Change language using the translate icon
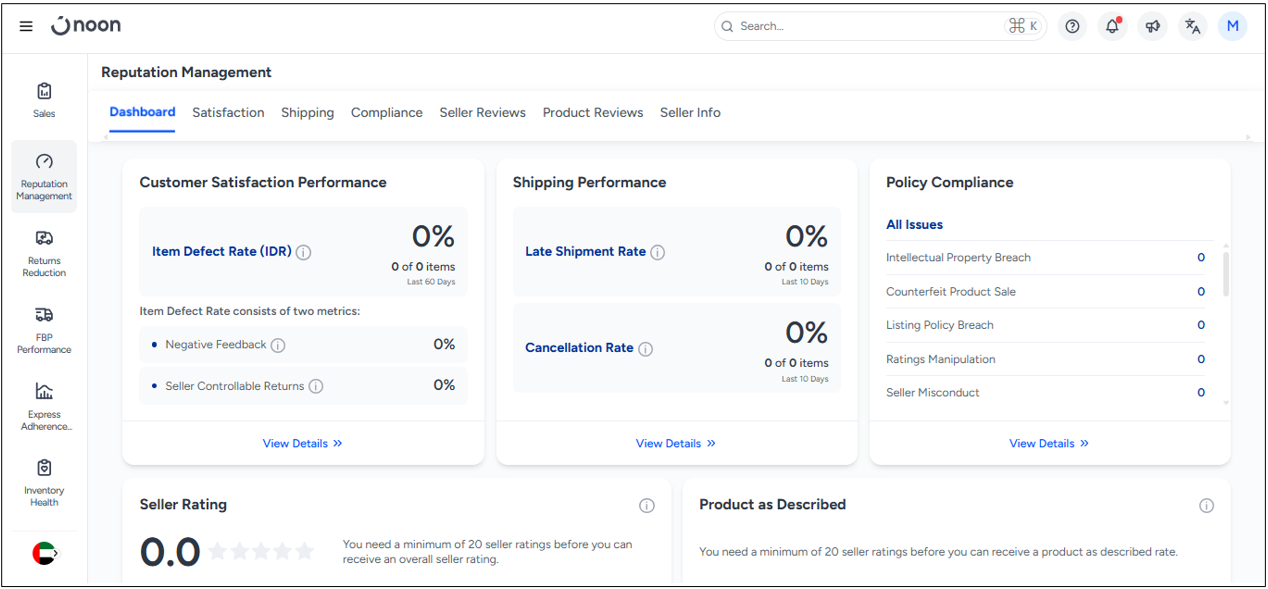 point(1192,27)
